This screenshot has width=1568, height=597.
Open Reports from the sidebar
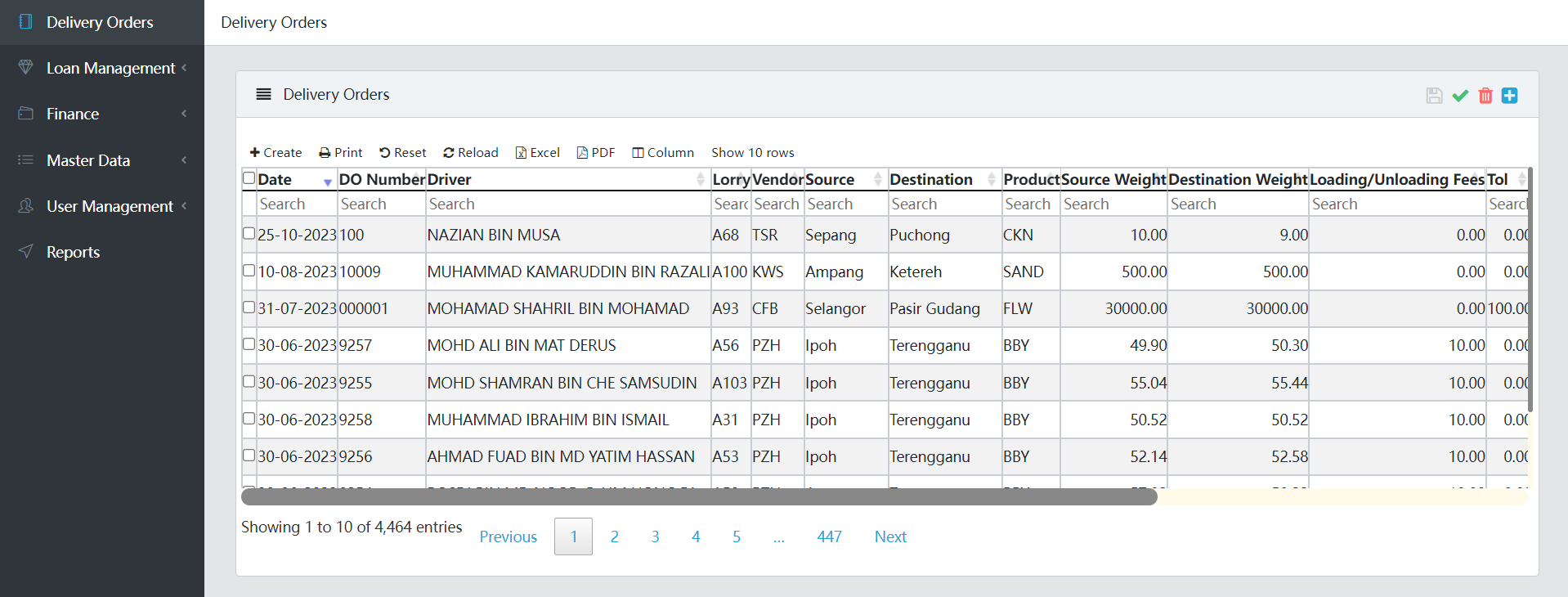[x=73, y=252]
